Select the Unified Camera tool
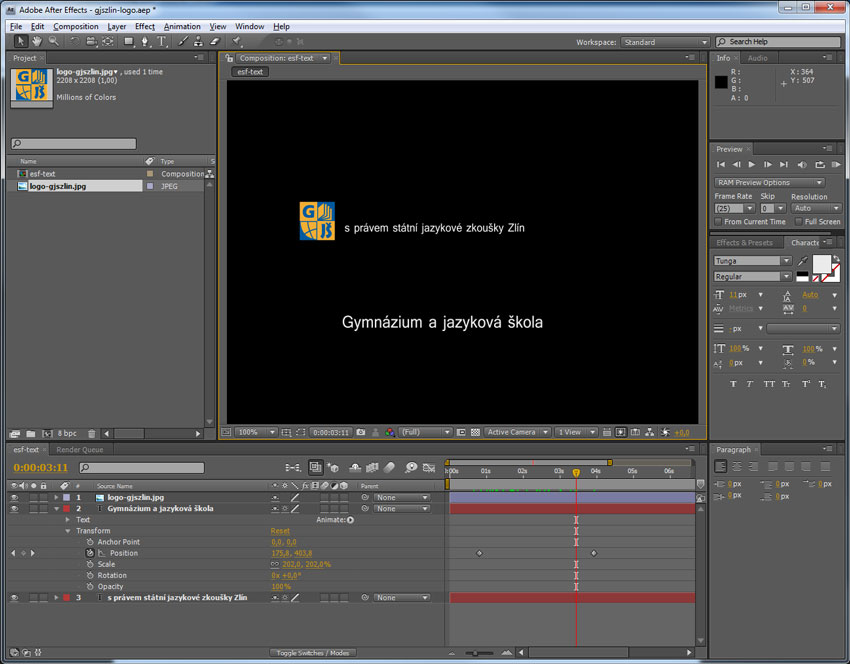This screenshot has height=664, width=850. coord(91,41)
